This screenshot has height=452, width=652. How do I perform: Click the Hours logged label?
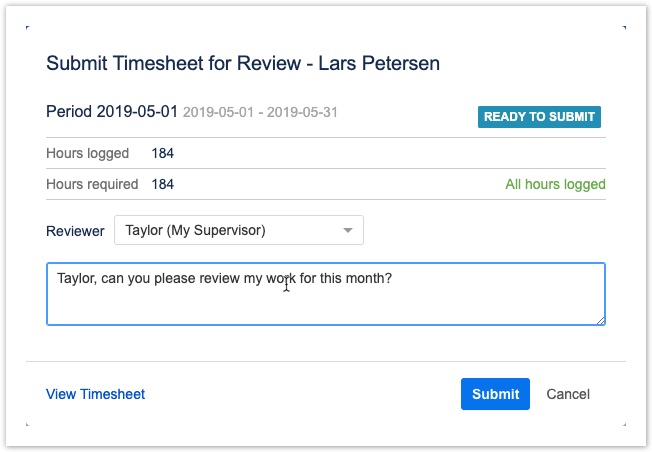point(87,153)
